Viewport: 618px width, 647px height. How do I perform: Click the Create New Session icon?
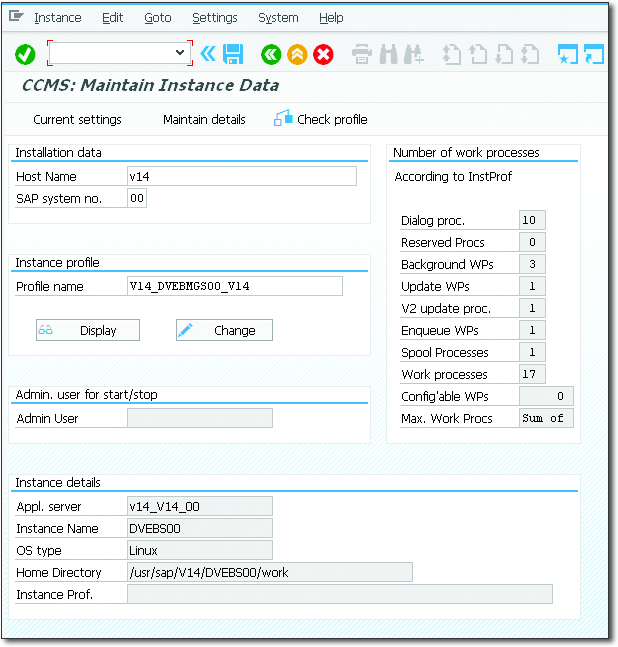(568, 54)
